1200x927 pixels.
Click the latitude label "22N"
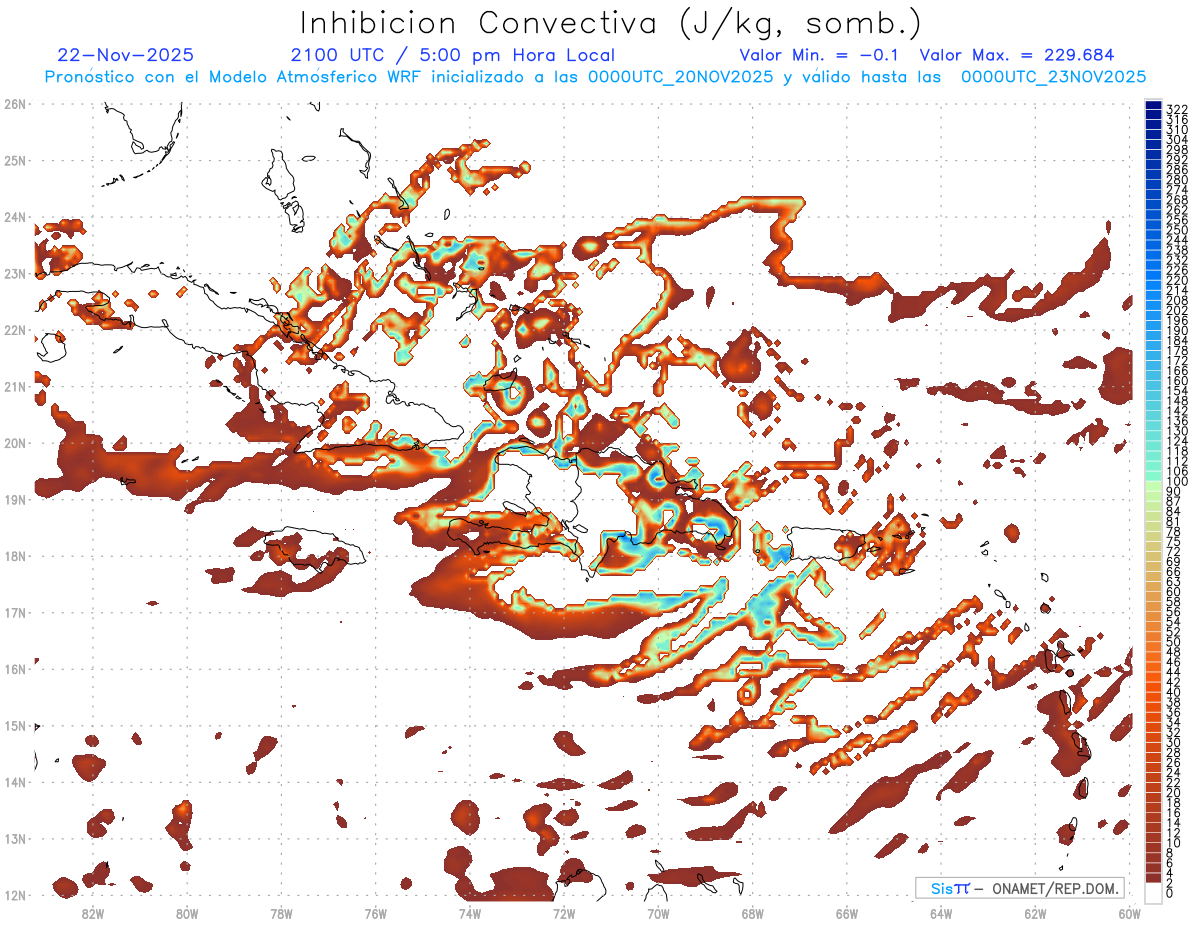[14, 330]
